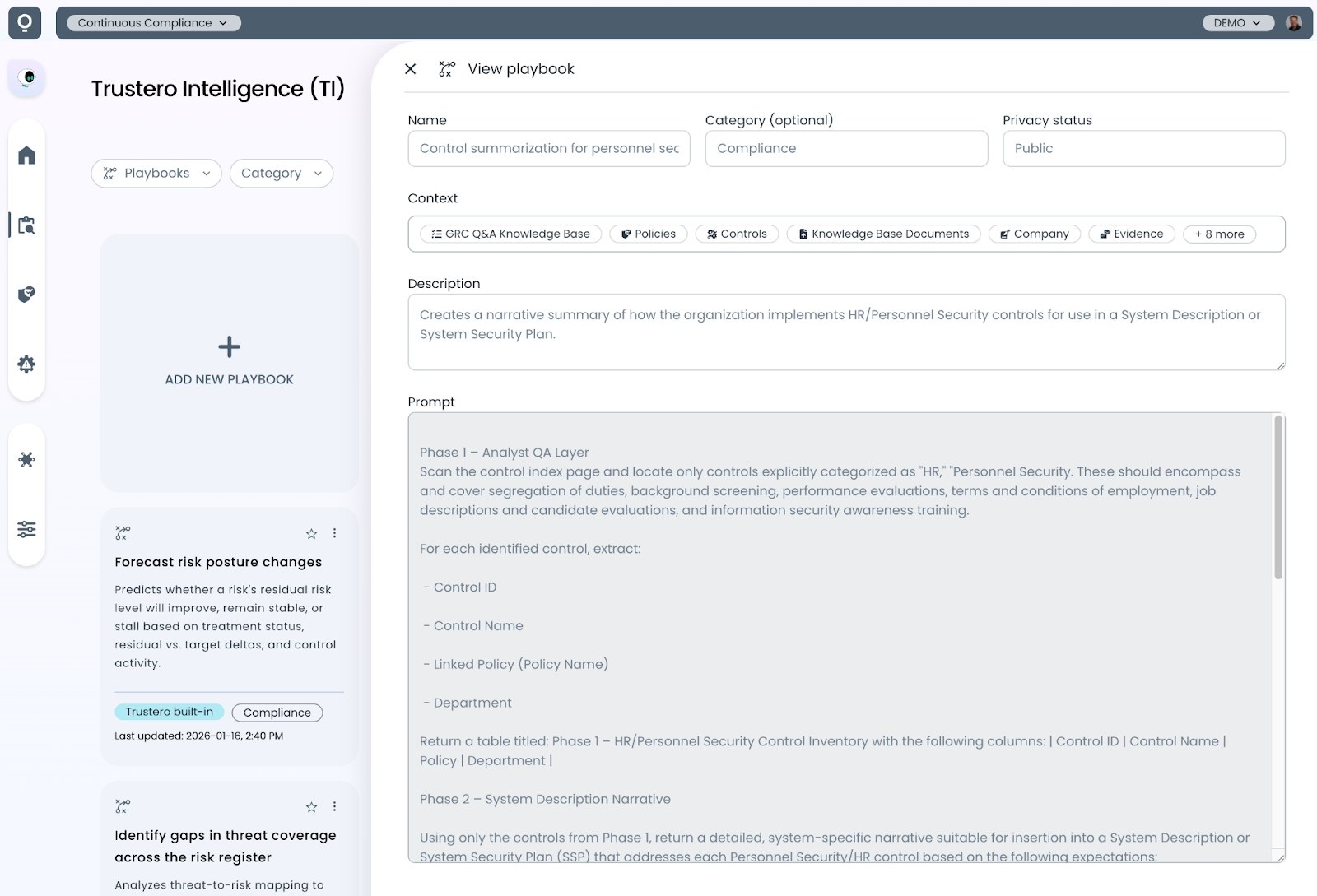Open options menu for Forecast risk posture changes

click(x=334, y=533)
